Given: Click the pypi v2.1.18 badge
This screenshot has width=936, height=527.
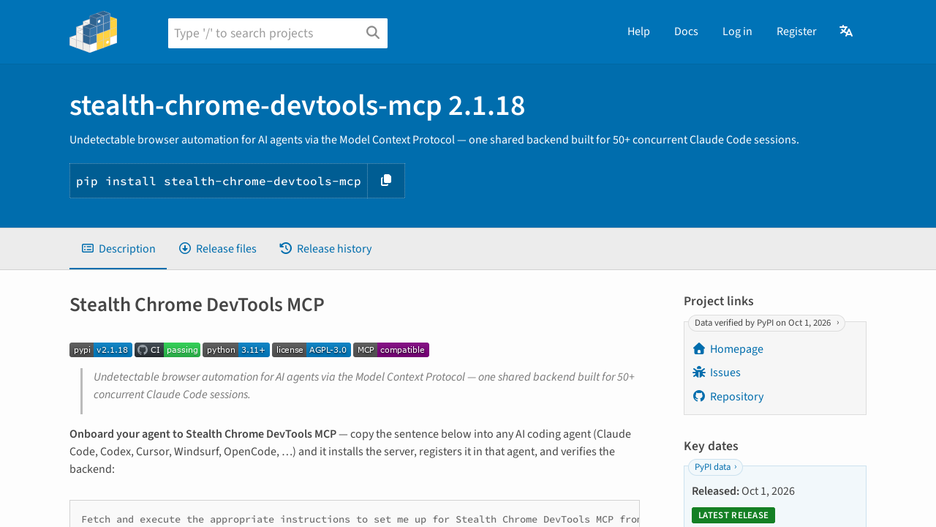Looking at the screenshot, I should (x=101, y=350).
